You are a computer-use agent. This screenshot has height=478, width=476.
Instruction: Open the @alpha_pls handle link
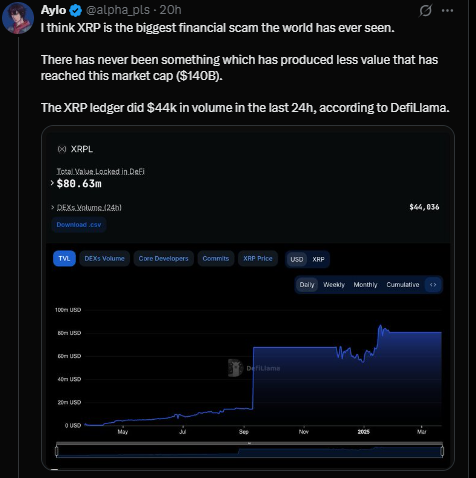[x=118, y=10]
